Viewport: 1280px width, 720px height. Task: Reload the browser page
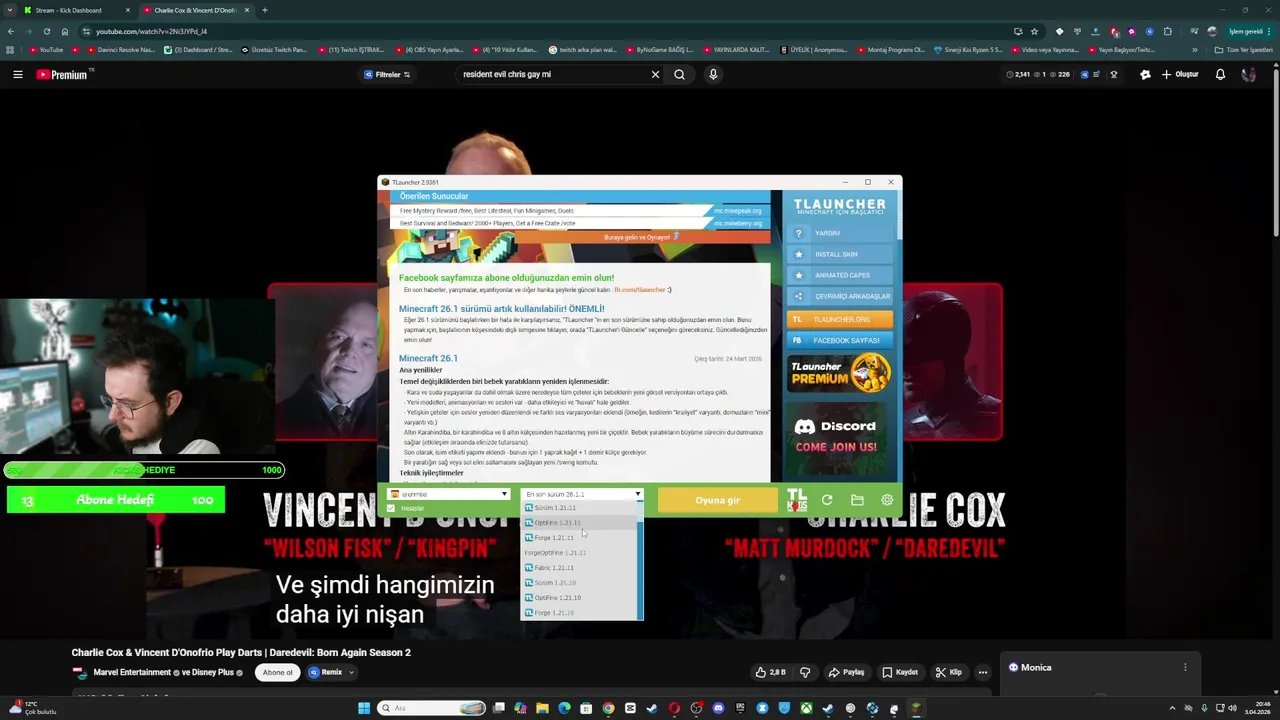click(x=46, y=31)
